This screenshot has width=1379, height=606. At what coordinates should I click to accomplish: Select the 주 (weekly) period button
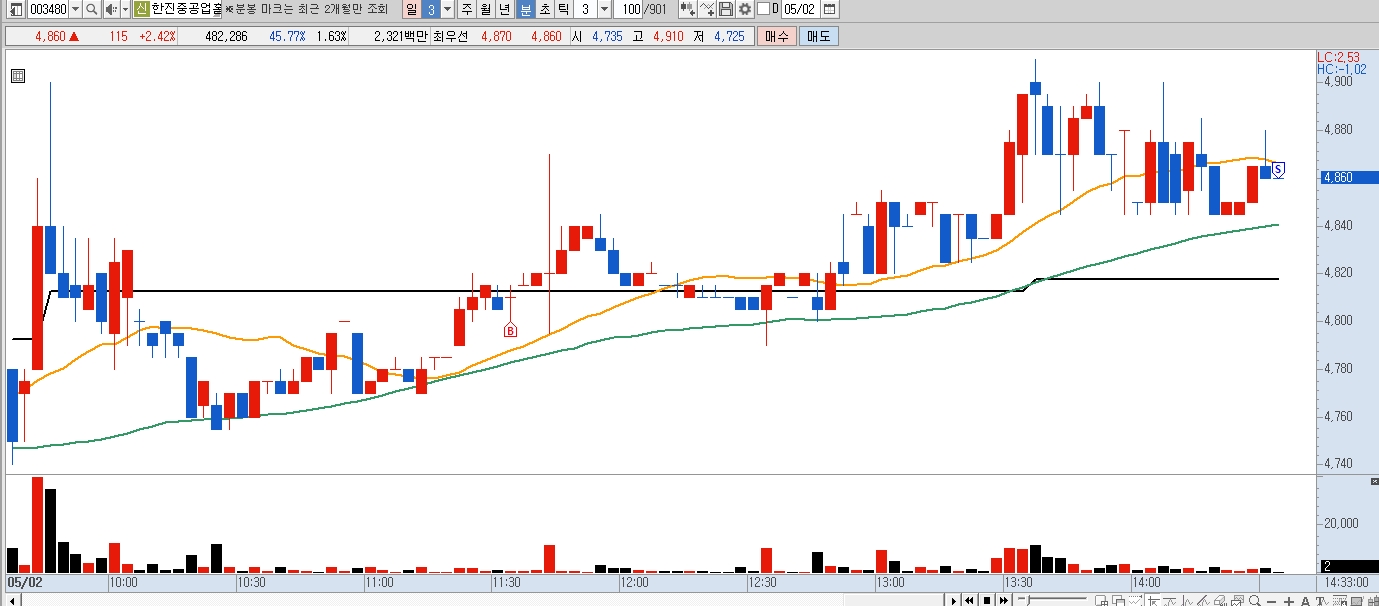(467, 9)
